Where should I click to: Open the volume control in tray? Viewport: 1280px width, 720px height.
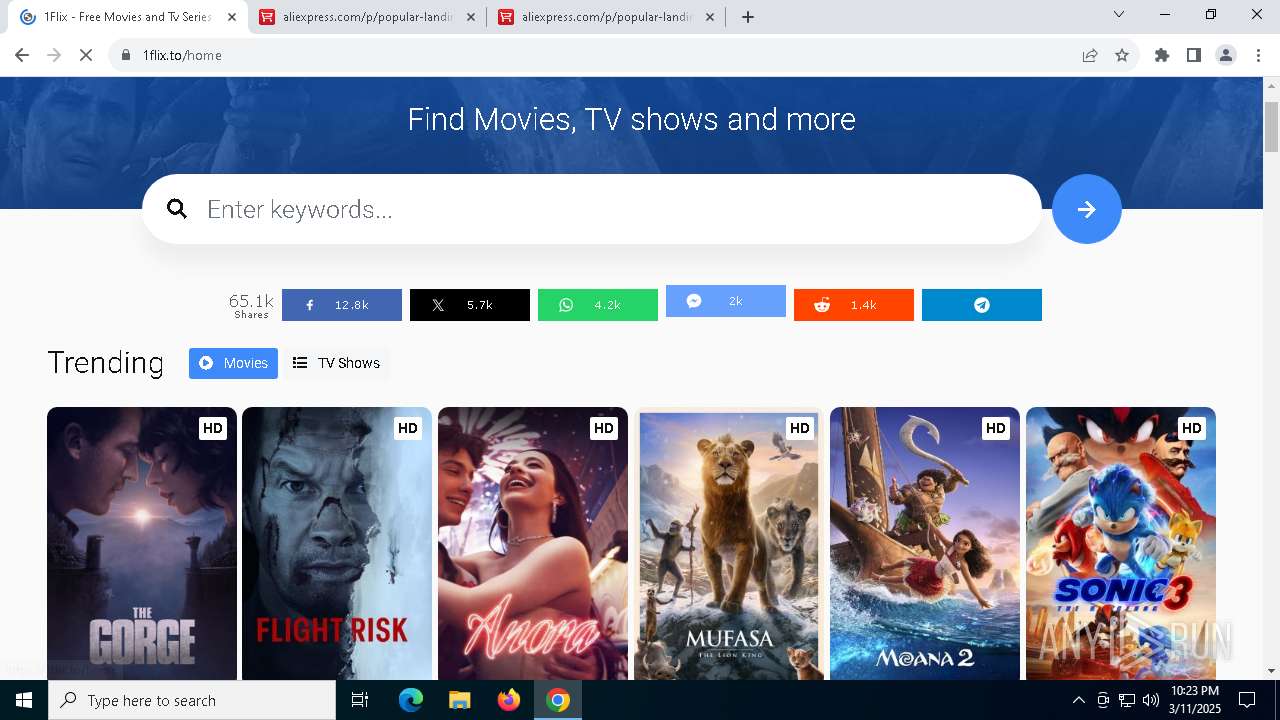click(x=1151, y=700)
